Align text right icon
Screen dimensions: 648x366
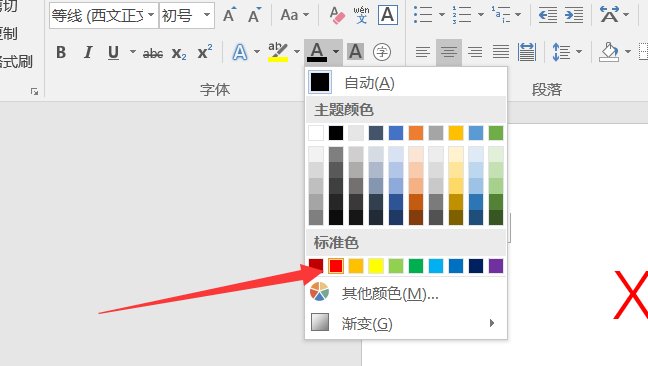click(x=475, y=52)
